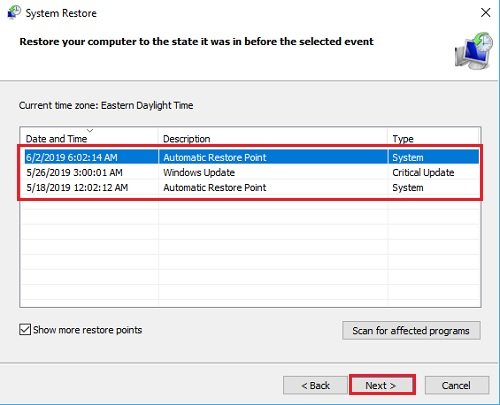
Task: Click the System type of the 5/18/2019 entry
Action: click(x=408, y=188)
